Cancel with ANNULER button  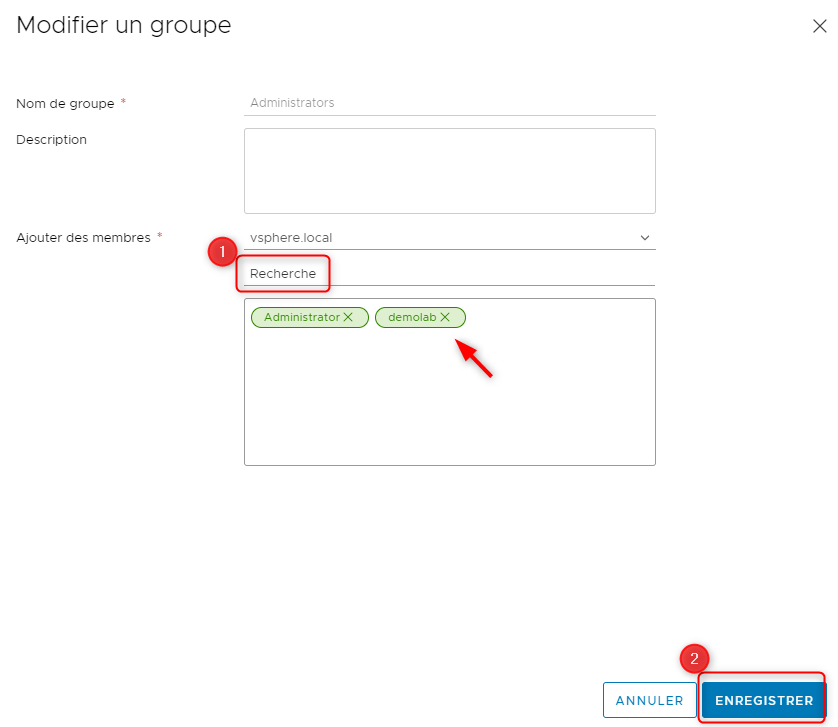click(649, 700)
